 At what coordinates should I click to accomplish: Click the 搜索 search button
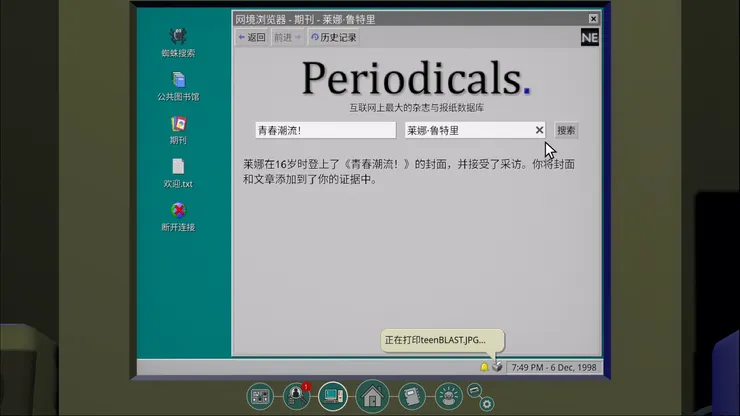pyautogui.click(x=566, y=130)
